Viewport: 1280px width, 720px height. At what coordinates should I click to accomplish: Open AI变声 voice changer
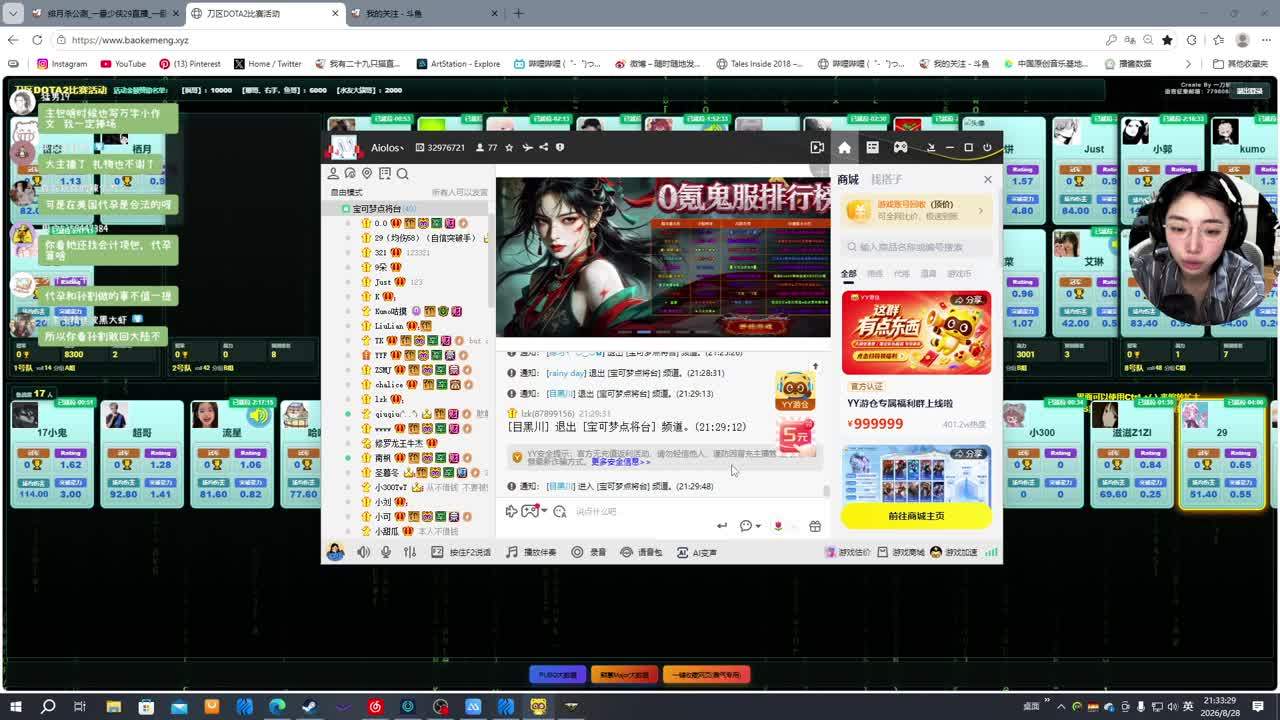click(x=697, y=552)
